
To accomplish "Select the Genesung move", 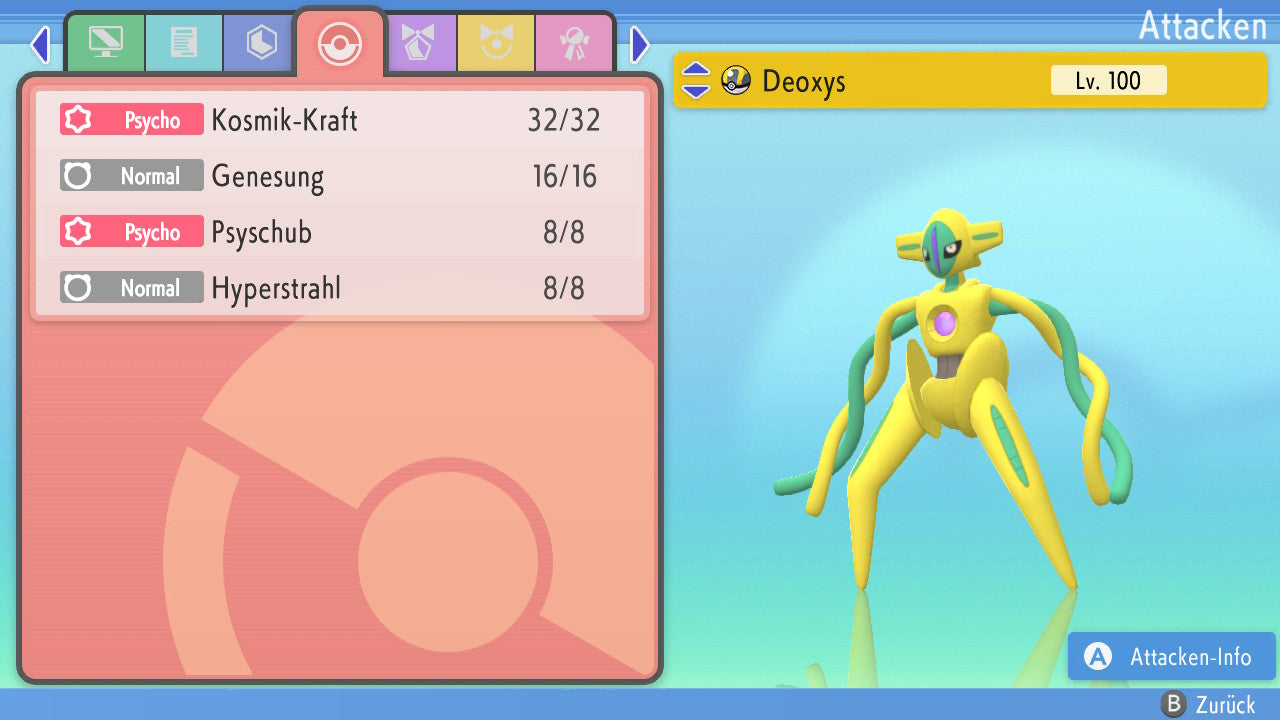I will tap(340, 176).
